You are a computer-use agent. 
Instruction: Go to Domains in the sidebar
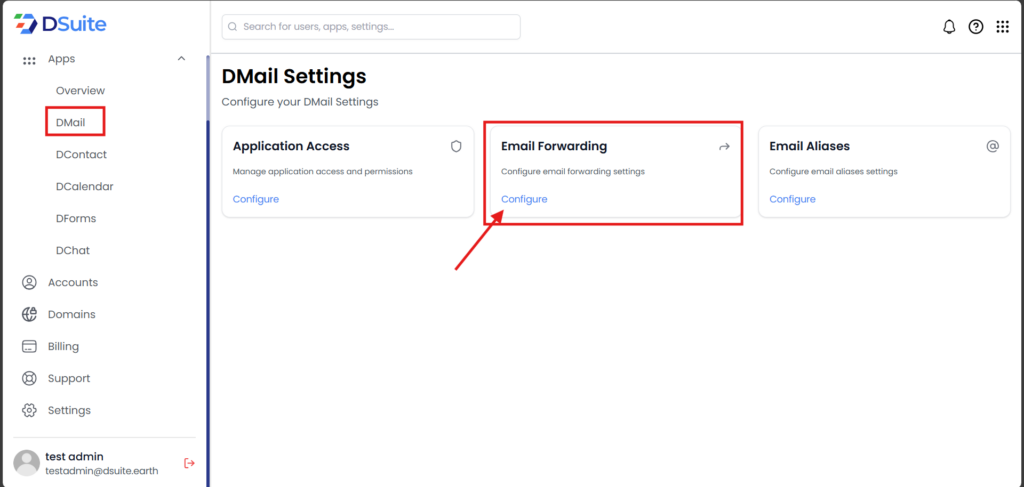pos(71,314)
